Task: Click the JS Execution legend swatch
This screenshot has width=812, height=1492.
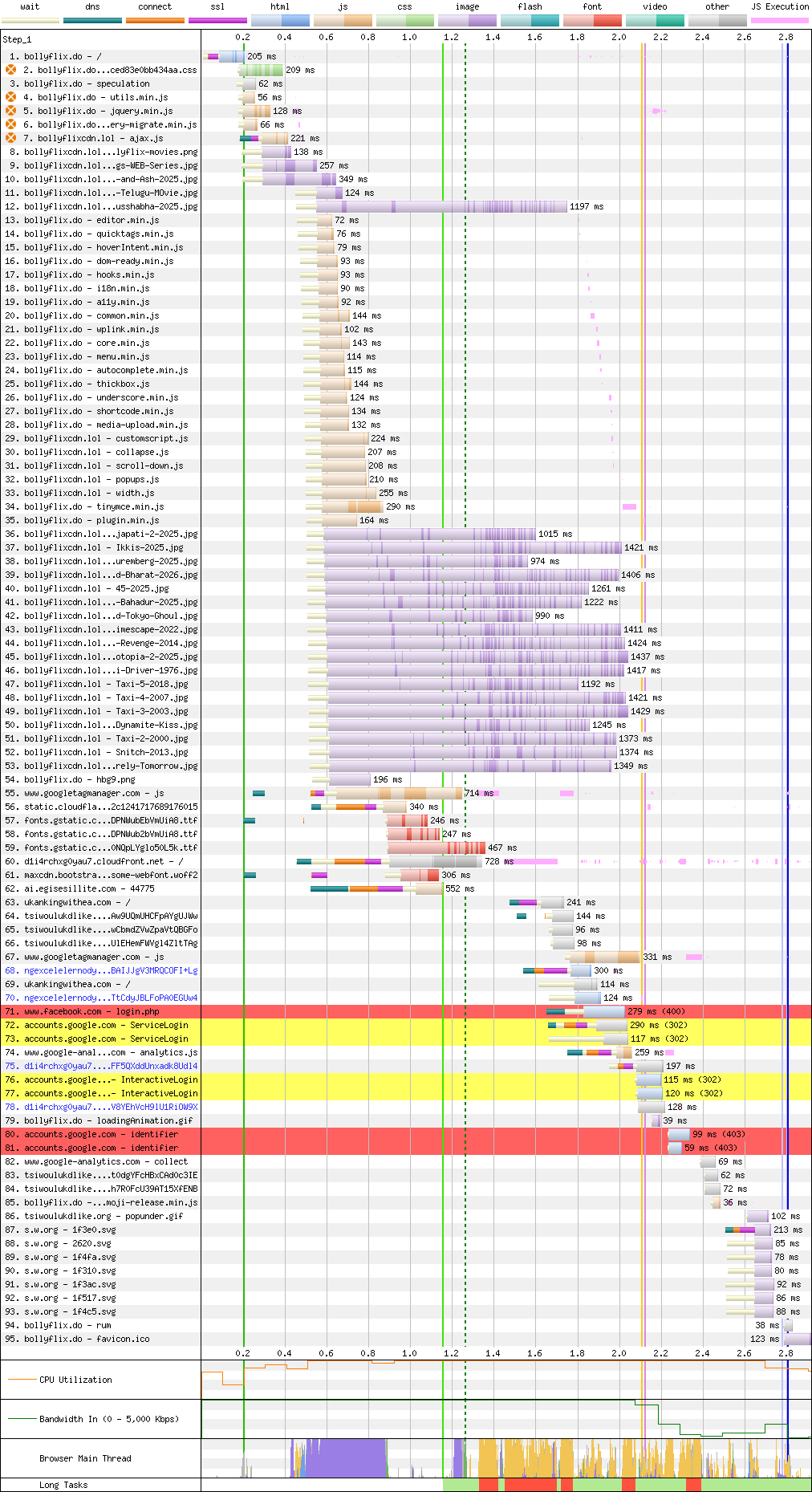Action: point(779,20)
